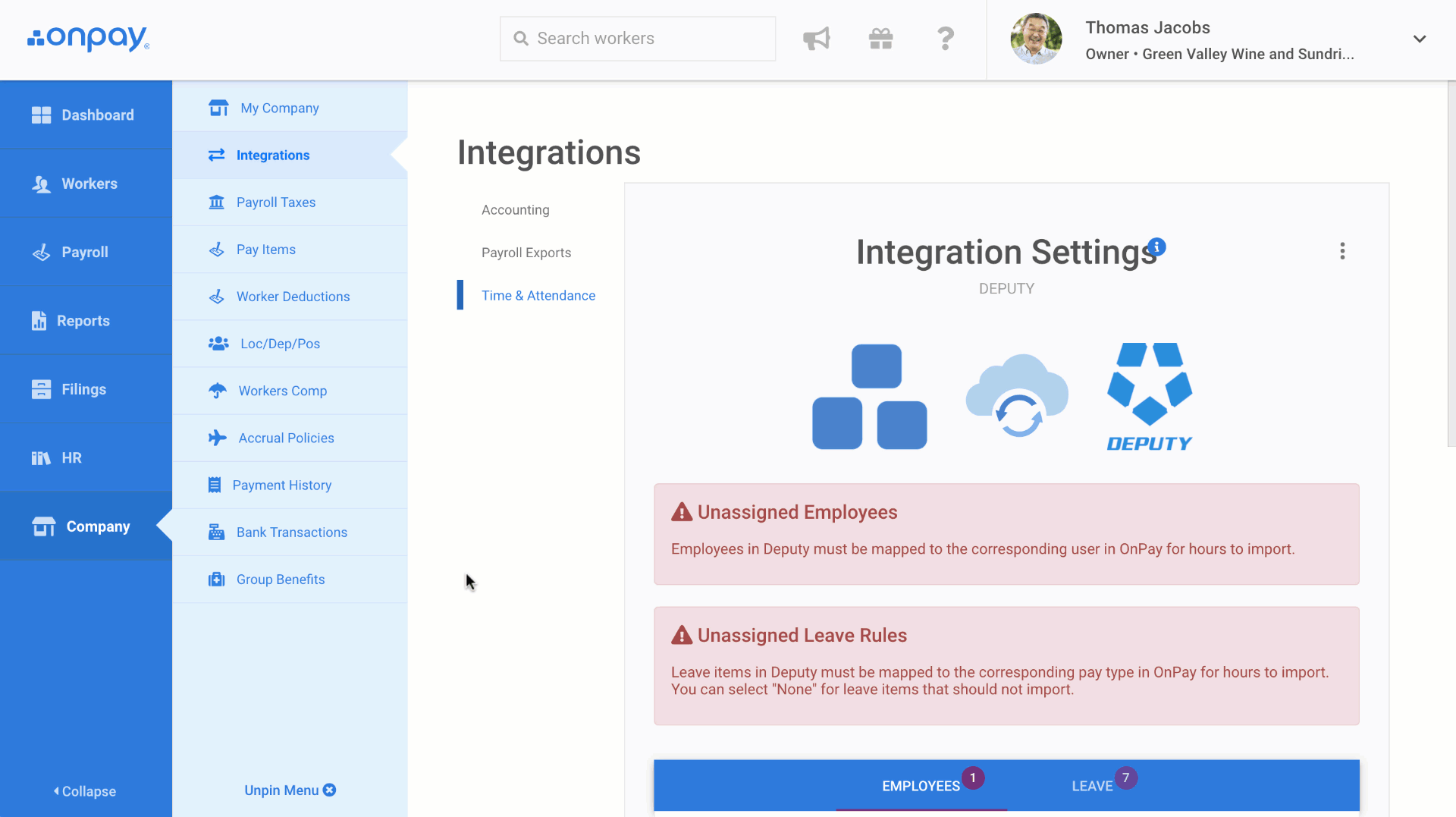Viewport: 1456px width, 817px height.
Task: Select the Accounting integrations tab
Action: click(x=516, y=210)
